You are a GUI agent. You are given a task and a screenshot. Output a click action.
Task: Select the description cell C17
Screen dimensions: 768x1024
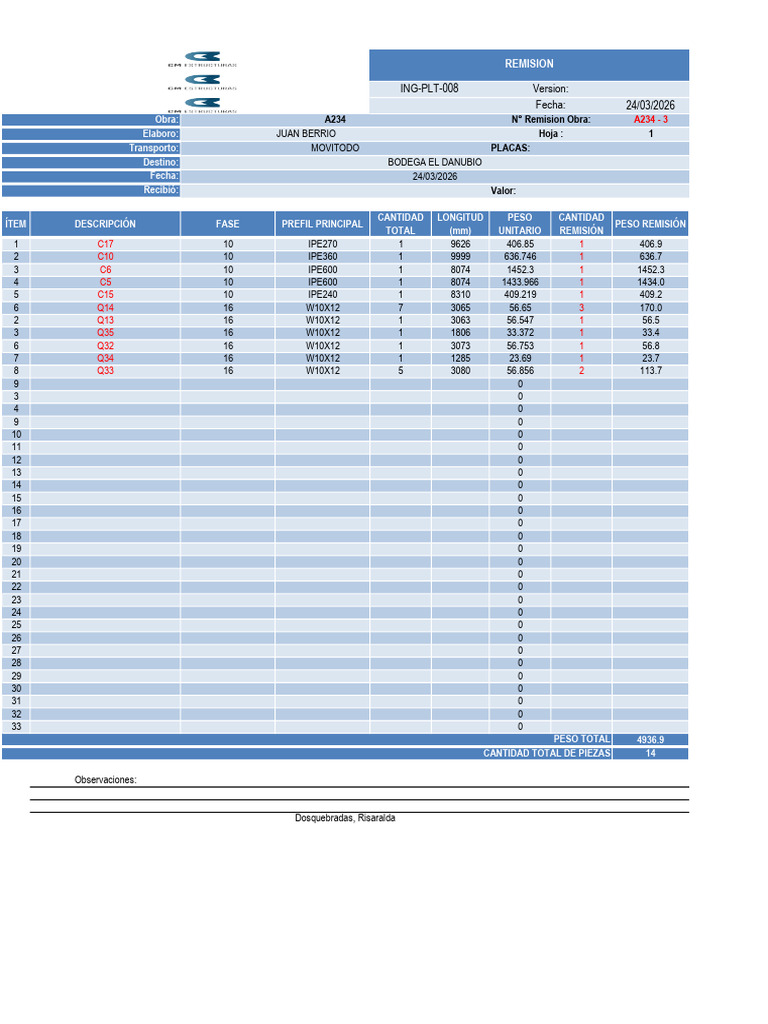tap(105, 244)
